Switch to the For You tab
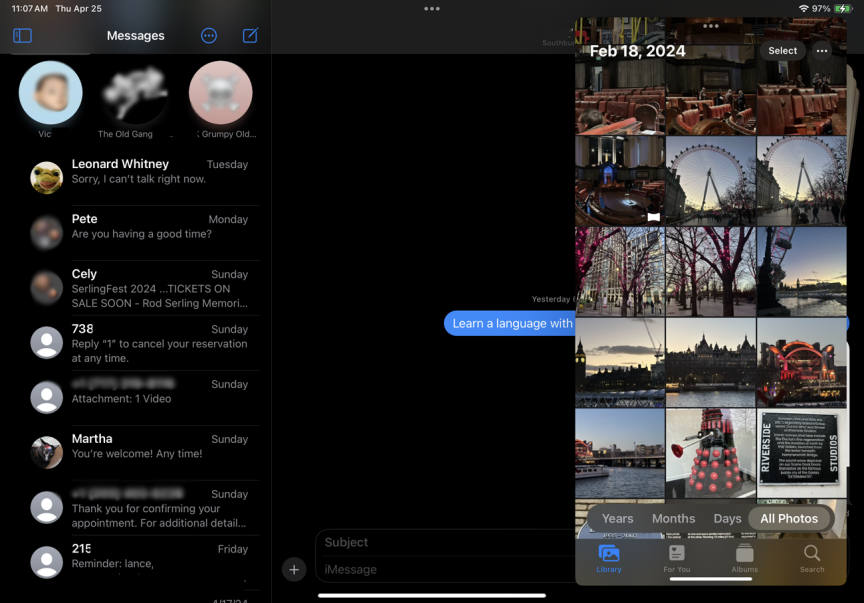Screen dimensions: 864x603 (x=676, y=558)
